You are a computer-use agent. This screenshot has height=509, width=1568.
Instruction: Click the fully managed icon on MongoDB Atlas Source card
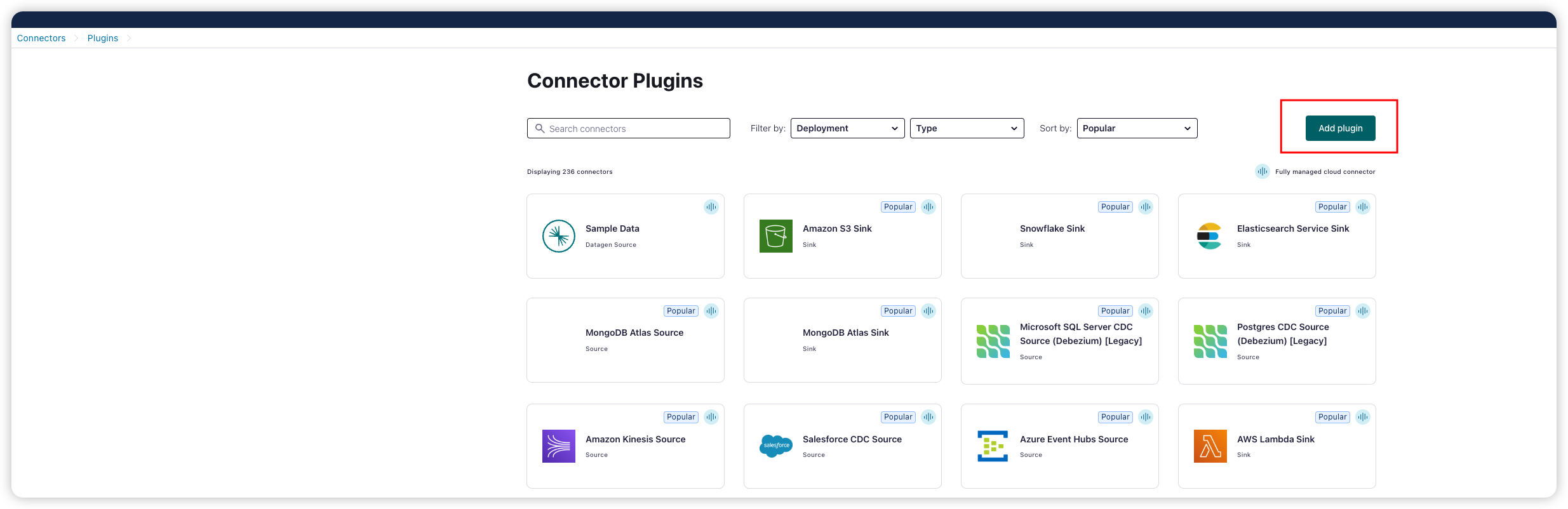click(x=711, y=311)
